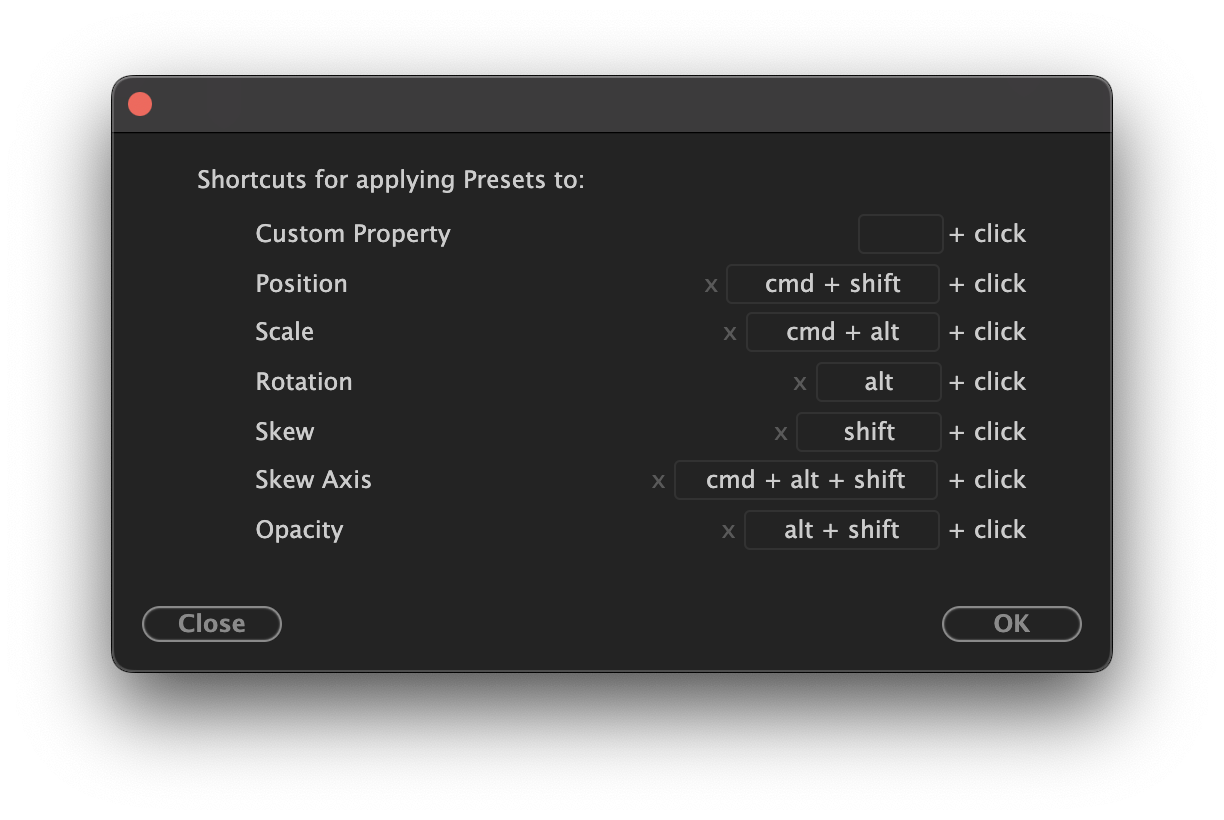Screen dimensions: 1224x820
Task: Click the Opacity row label
Action: pos(299,530)
